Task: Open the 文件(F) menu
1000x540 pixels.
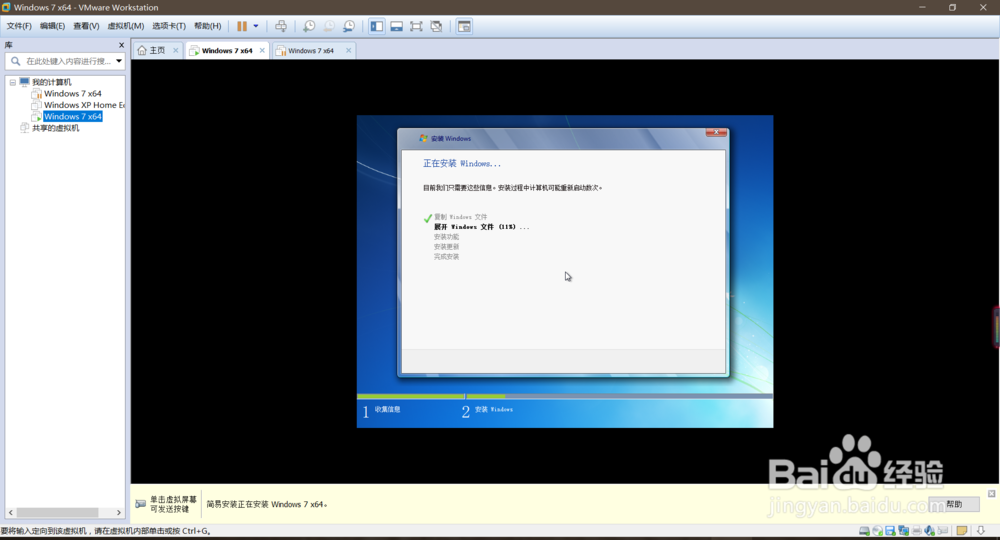Action: tap(18, 26)
